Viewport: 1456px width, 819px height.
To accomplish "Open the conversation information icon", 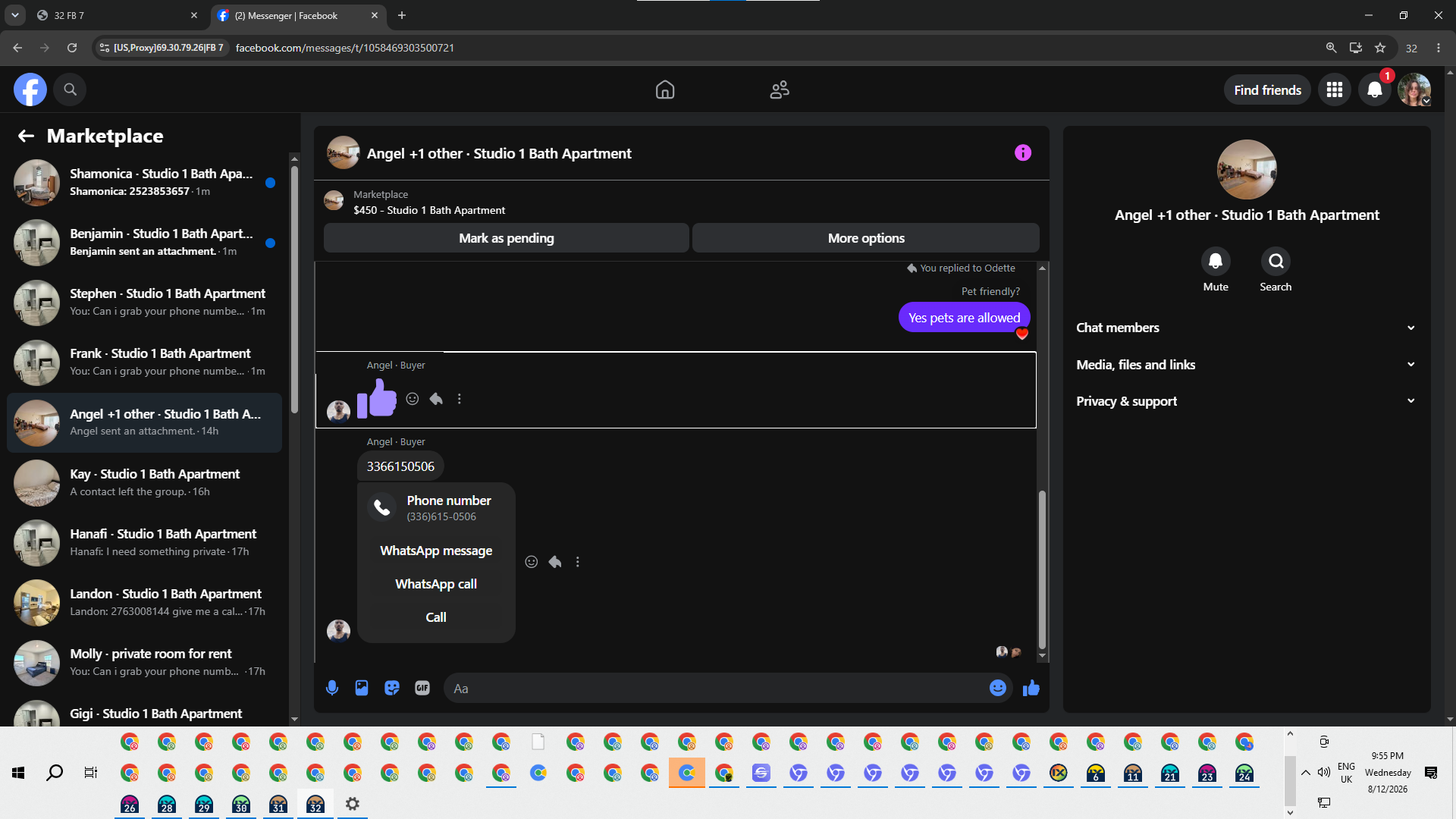I will pyautogui.click(x=1023, y=153).
